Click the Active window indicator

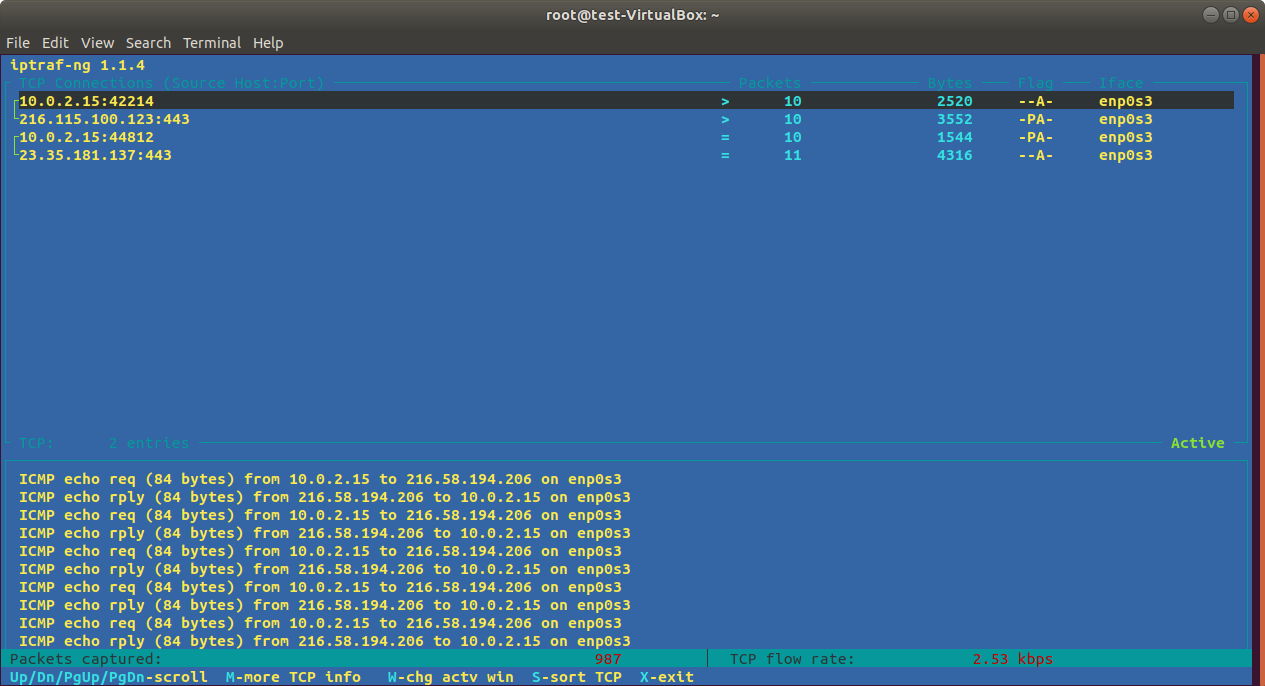1198,443
